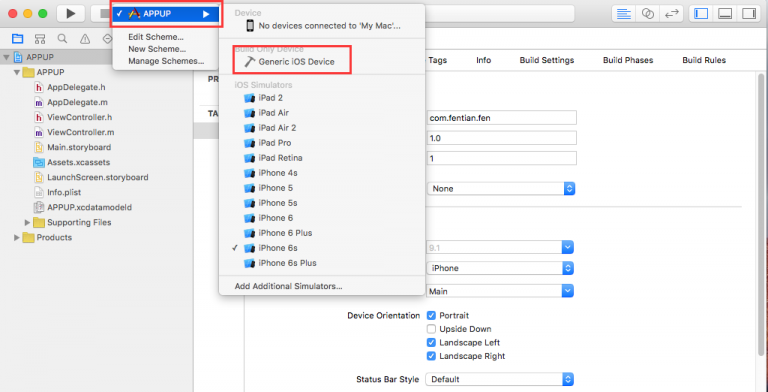
Task: Choose Edit Scheme… from the menu
Action: [156, 37]
